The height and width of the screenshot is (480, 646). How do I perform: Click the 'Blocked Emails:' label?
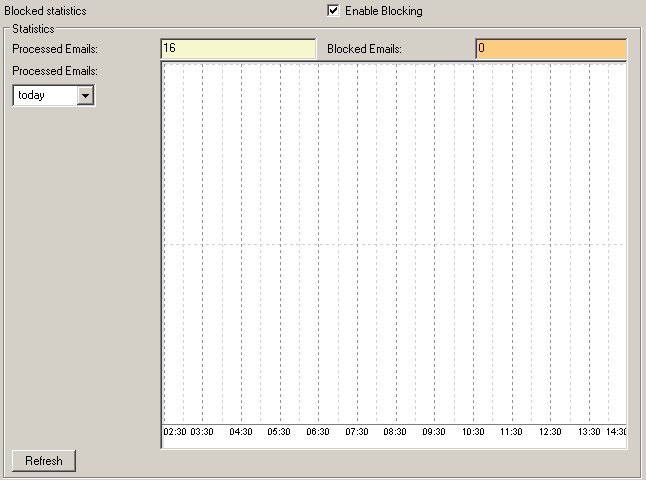(364, 48)
